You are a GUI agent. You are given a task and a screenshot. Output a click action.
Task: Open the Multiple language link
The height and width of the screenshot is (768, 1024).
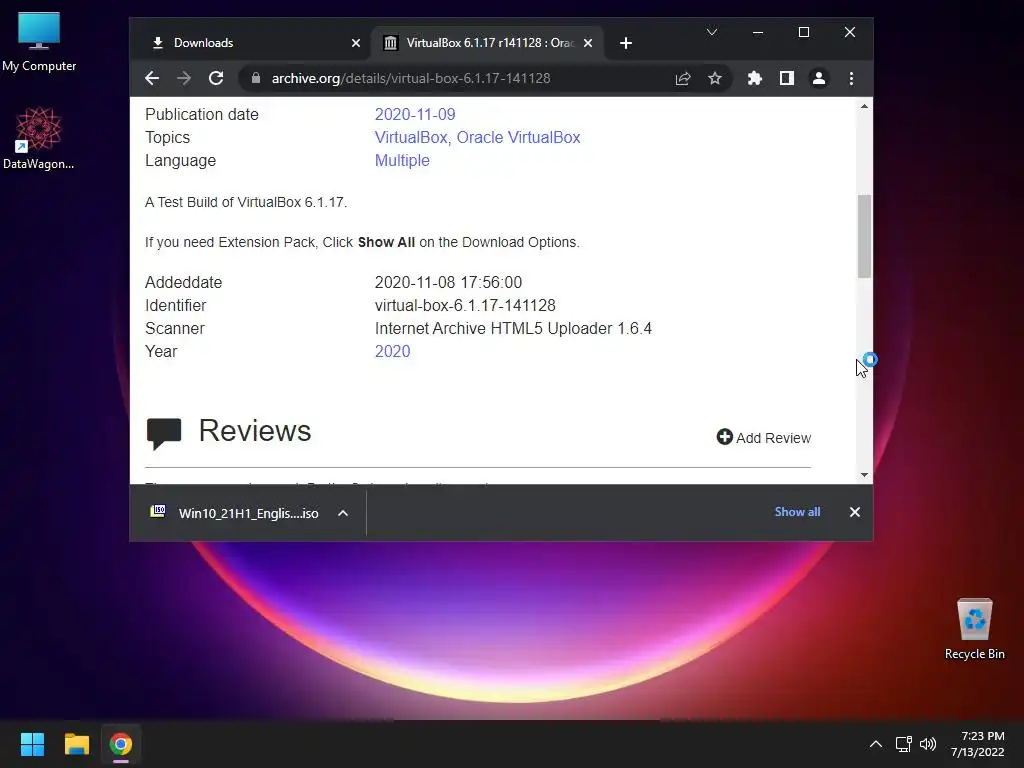pyautogui.click(x=402, y=161)
